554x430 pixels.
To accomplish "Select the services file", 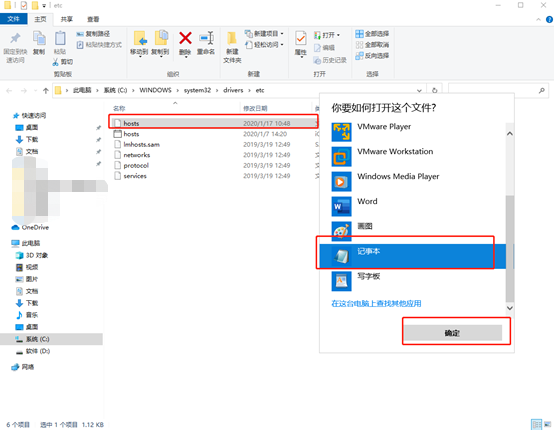I will (x=214, y=176).
